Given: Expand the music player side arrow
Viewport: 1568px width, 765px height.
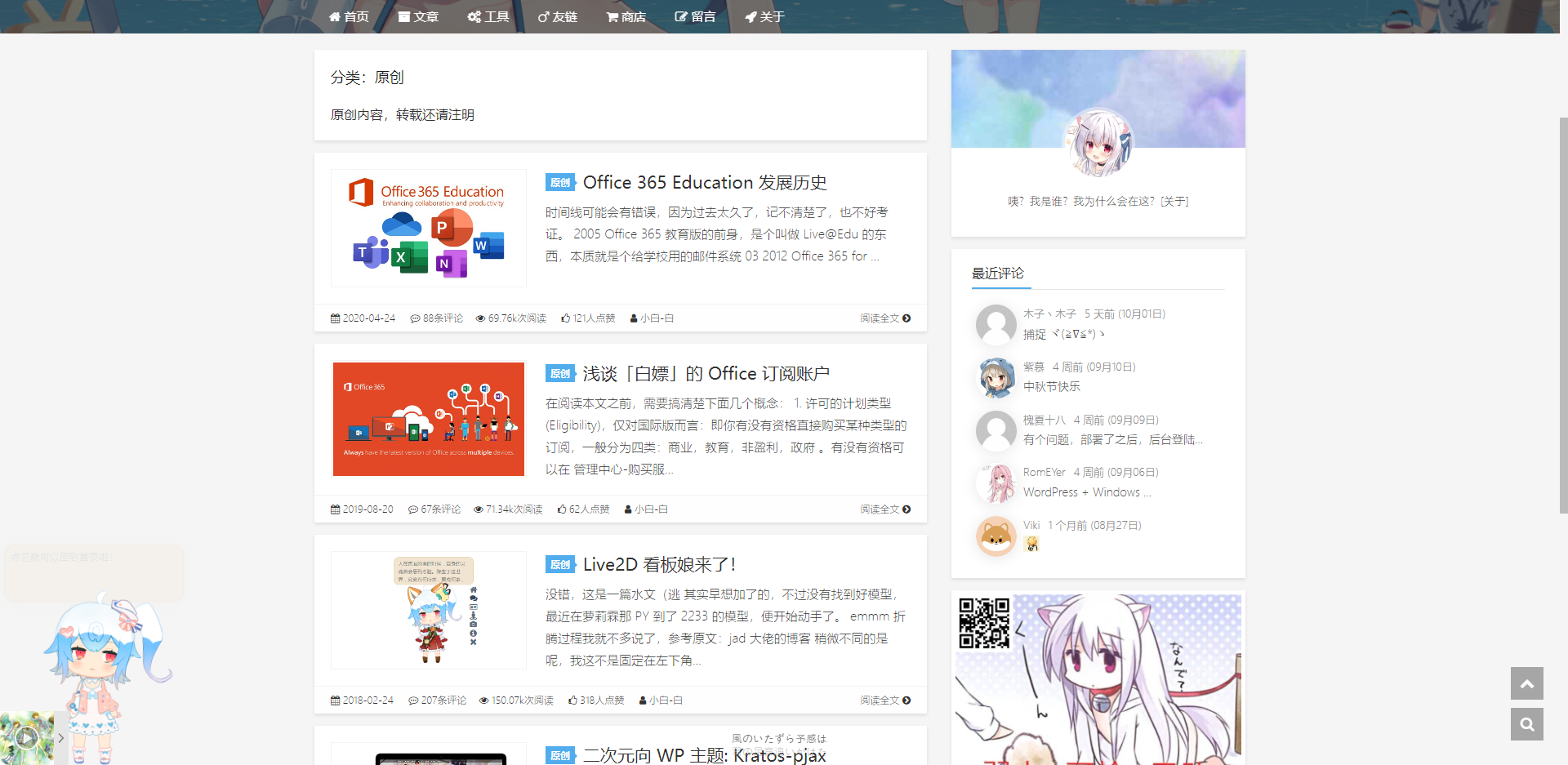Looking at the screenshot, I should click(61, 738).
